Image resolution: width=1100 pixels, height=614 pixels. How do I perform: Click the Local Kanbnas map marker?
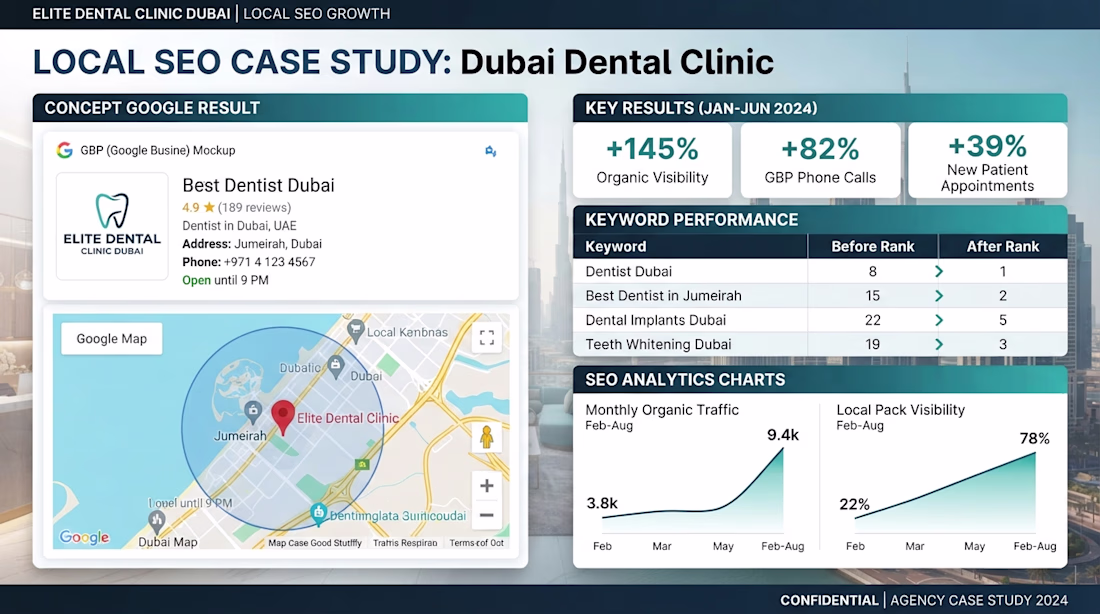coord(356,331)
